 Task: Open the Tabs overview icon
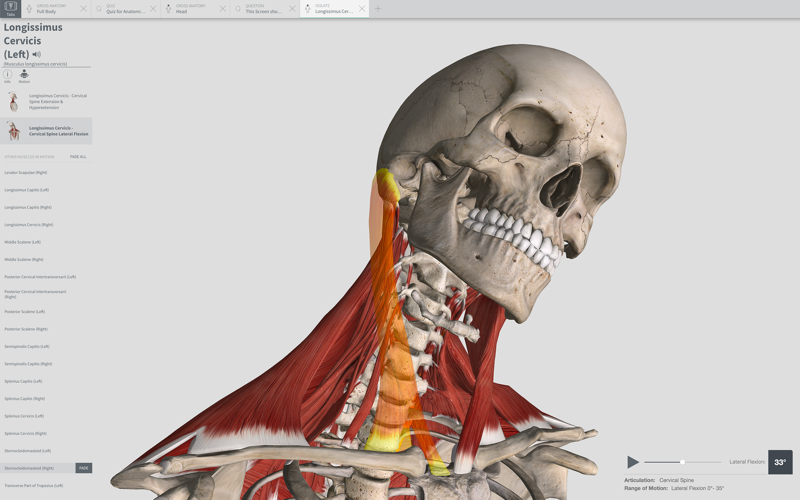click(11, 8)
